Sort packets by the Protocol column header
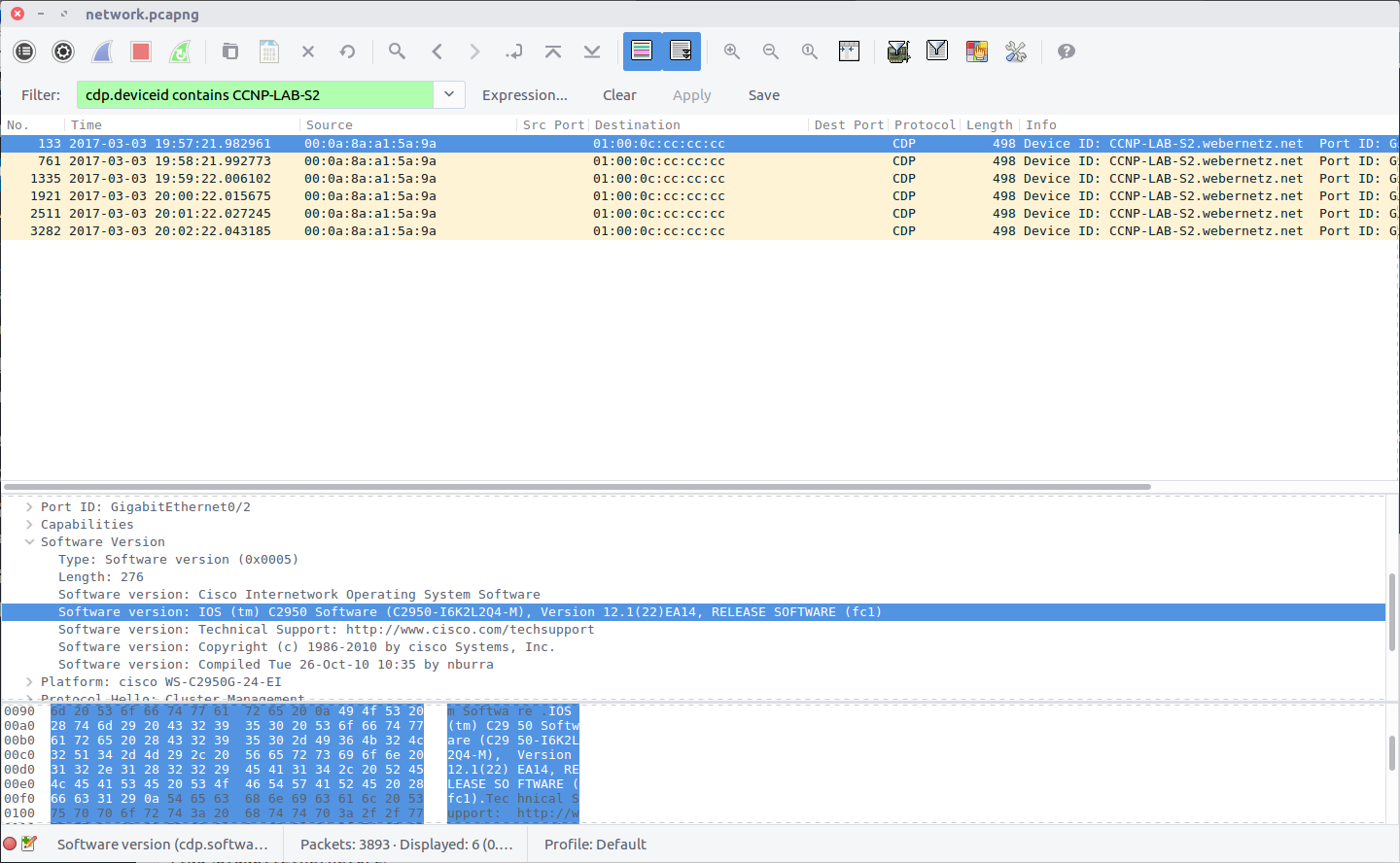1400x863 pixels. click(x=924, y=124)
